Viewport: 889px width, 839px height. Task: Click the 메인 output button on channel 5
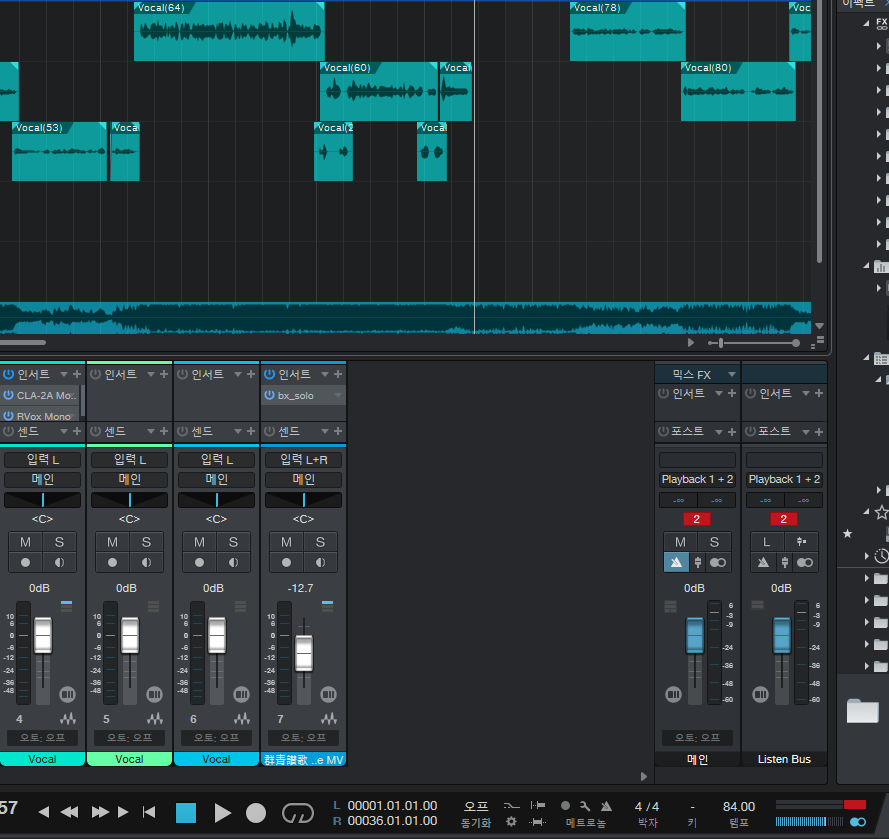click(x=129, y=480)
